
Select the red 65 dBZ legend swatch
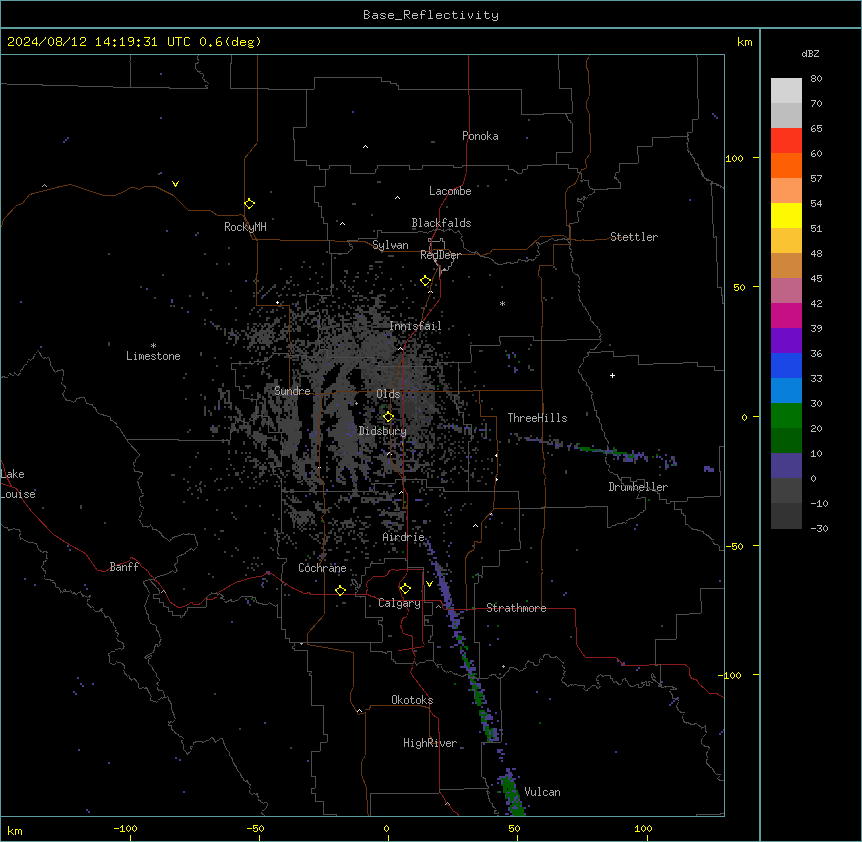pos(786,140)
